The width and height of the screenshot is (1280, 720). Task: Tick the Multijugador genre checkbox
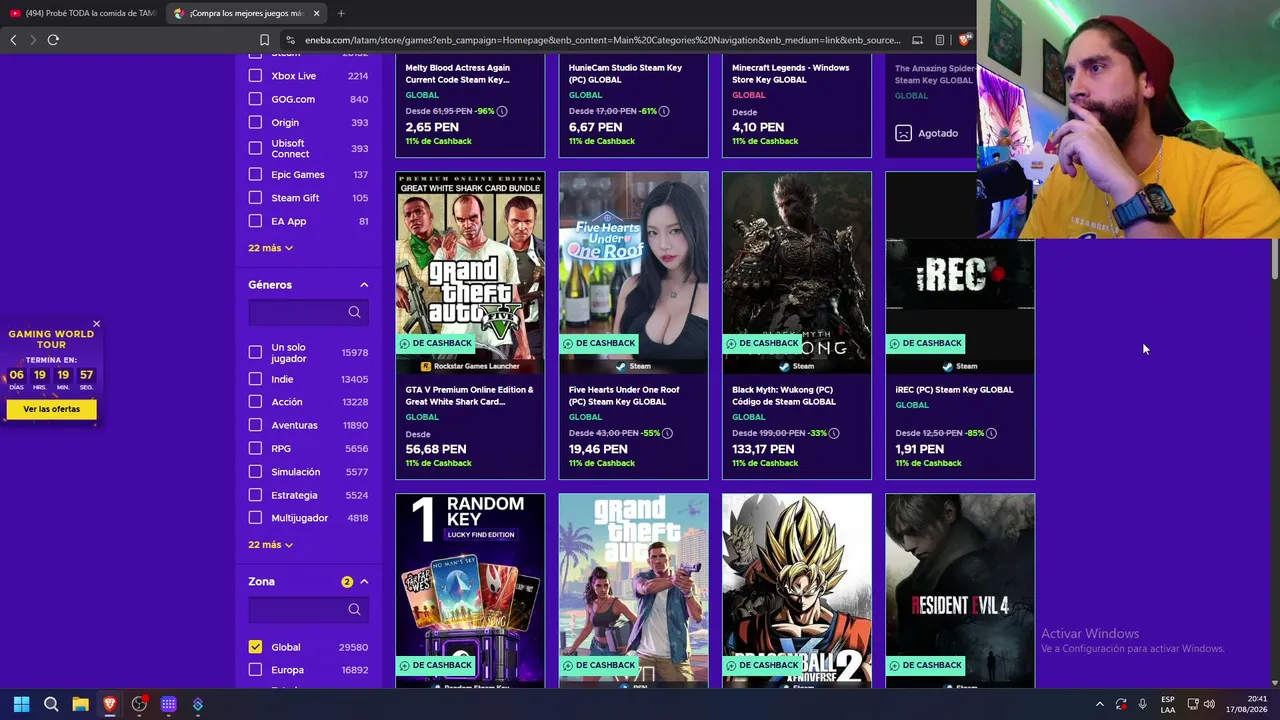(255, 518)
